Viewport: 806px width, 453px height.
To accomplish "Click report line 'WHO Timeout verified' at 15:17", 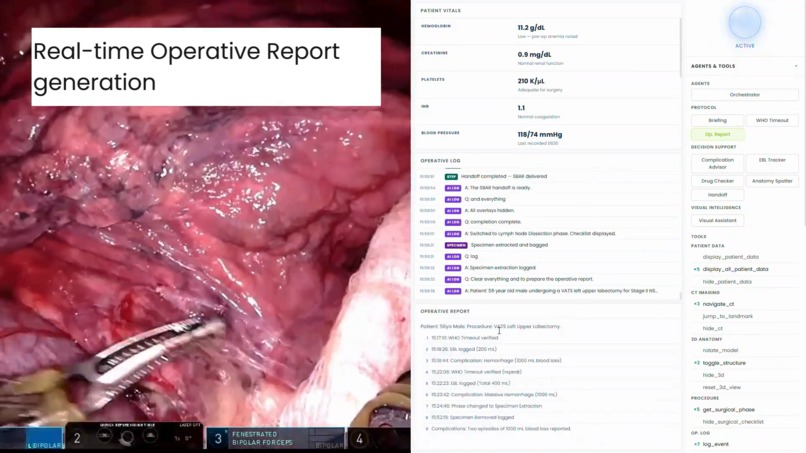I will (465, 338).
